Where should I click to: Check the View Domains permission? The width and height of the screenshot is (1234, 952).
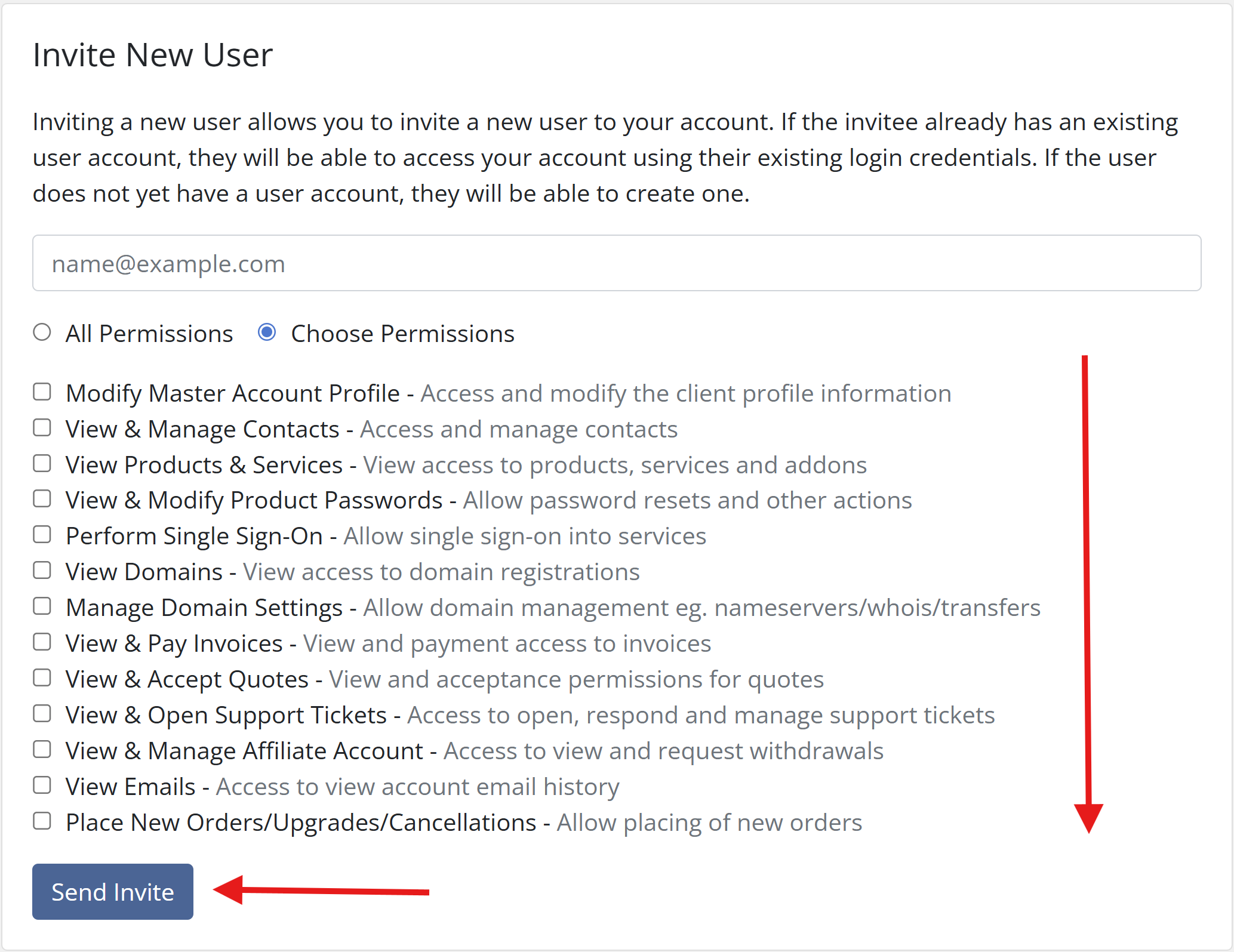42,571
